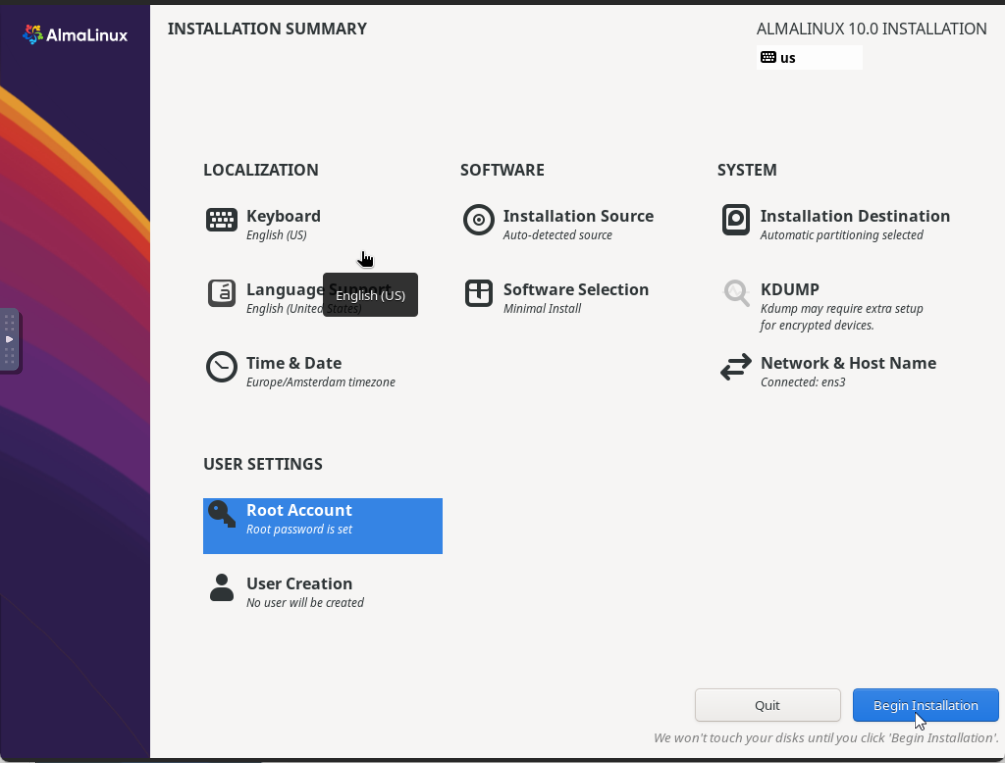Click the AlmaLinux logo in the sidebar
This screenshot has height=763, width=1005.
tap(75, 35)
